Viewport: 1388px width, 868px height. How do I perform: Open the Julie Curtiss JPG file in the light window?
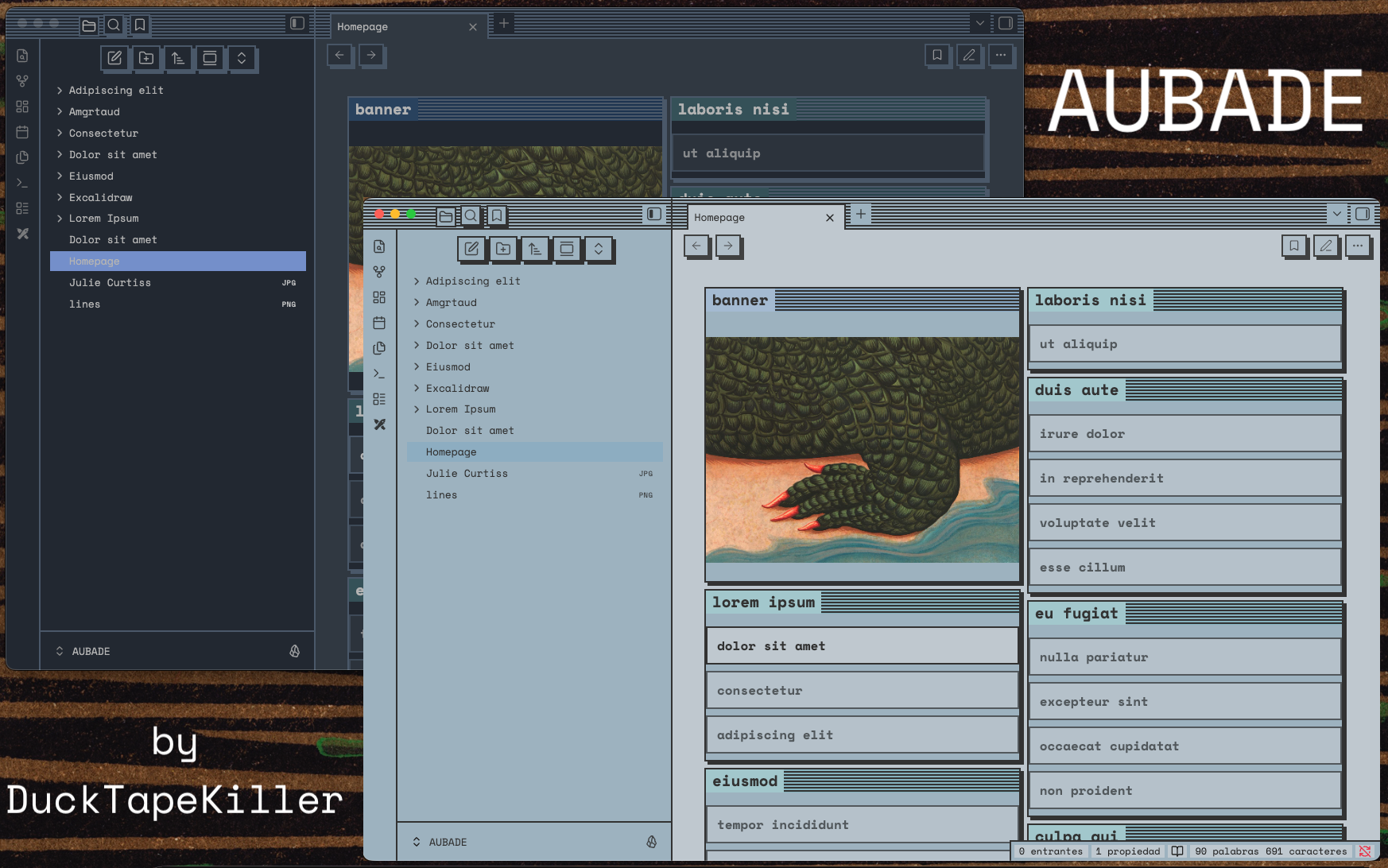click(x=535, y=474)
